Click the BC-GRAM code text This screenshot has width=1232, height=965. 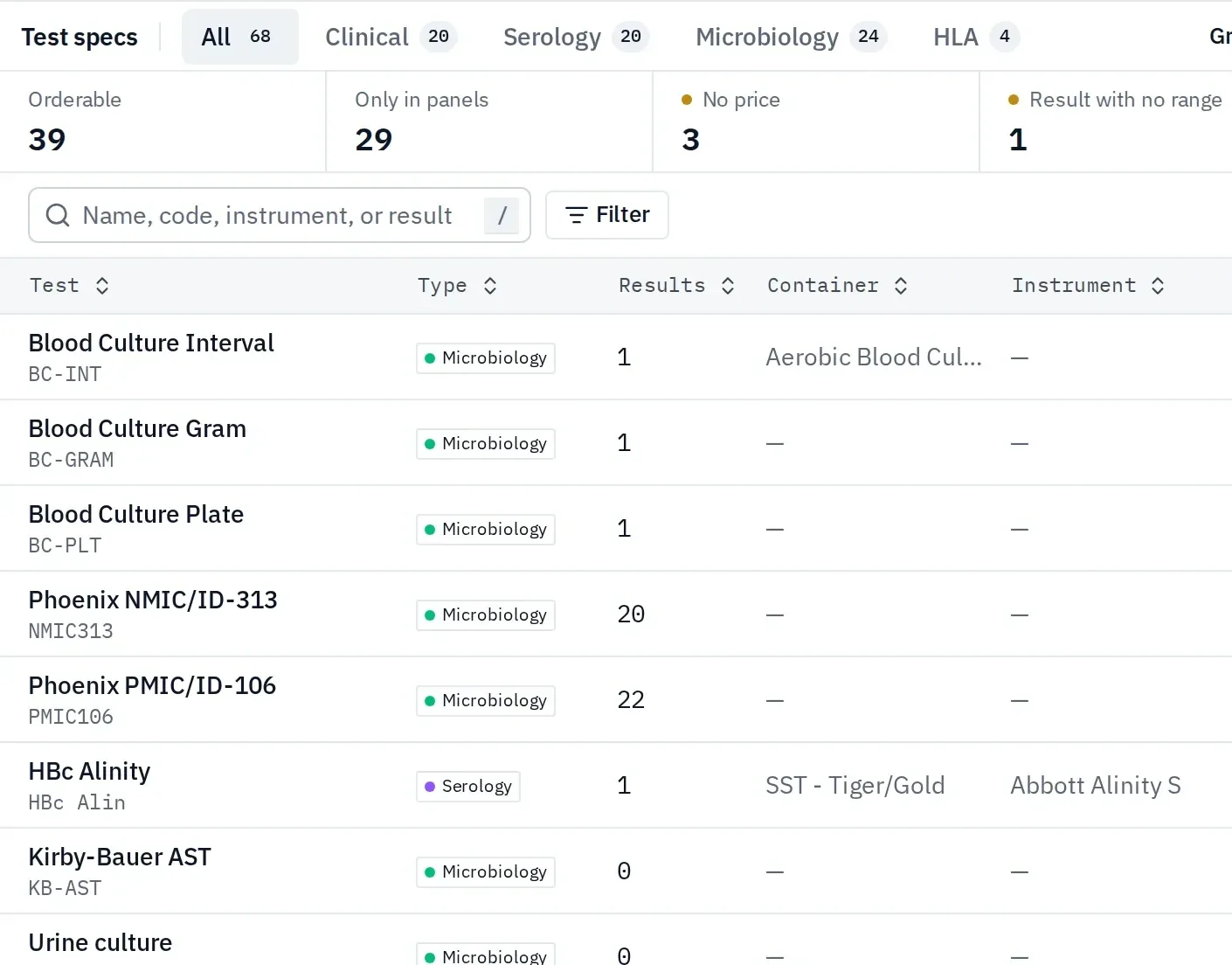tap(71, 460)
